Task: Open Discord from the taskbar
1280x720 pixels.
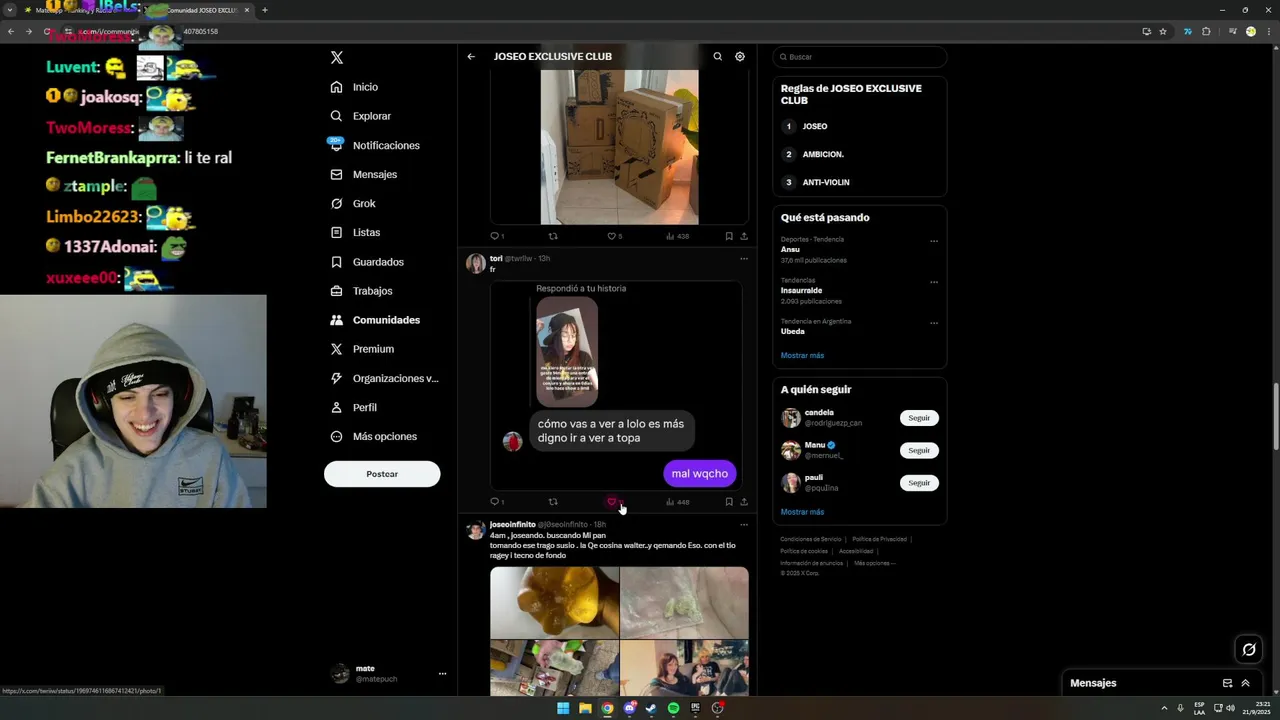Action: tap(629, 708)
